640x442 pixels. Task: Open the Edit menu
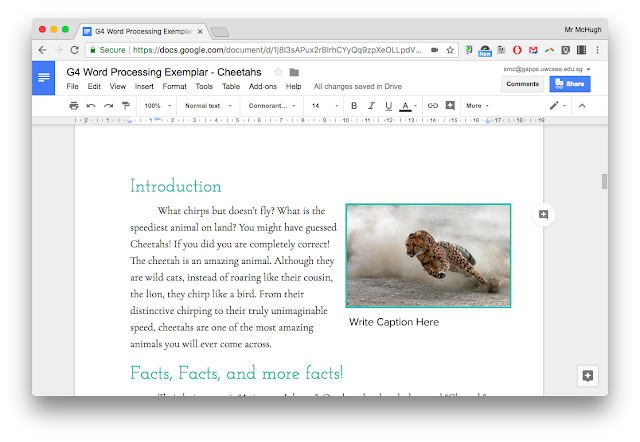94,87
